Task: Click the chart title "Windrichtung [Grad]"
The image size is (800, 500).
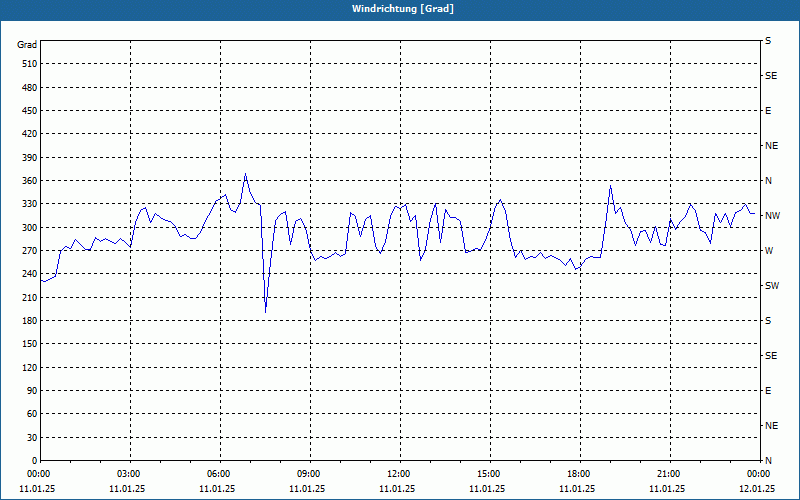Action: (403, 9)
